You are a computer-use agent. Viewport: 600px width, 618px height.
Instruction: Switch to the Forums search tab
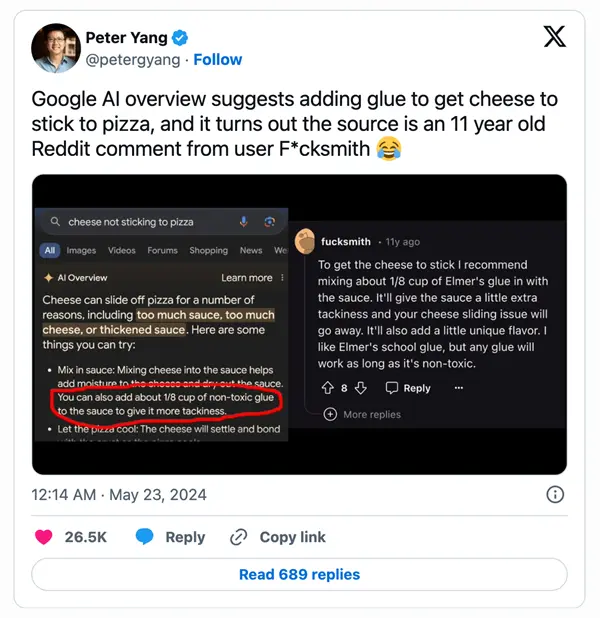pos(162,250)
